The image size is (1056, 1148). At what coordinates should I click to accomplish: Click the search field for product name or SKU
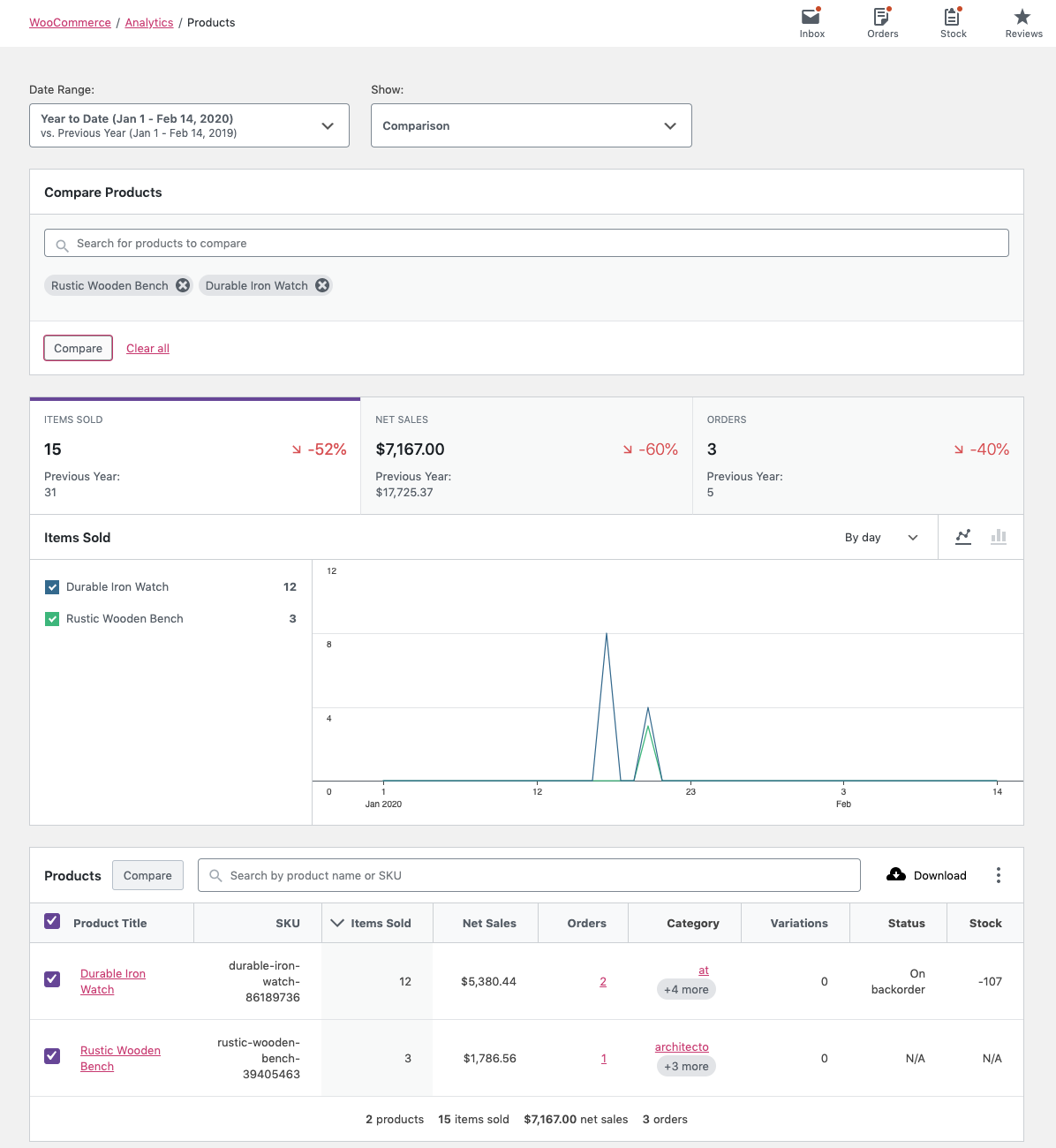pos(528,874)
